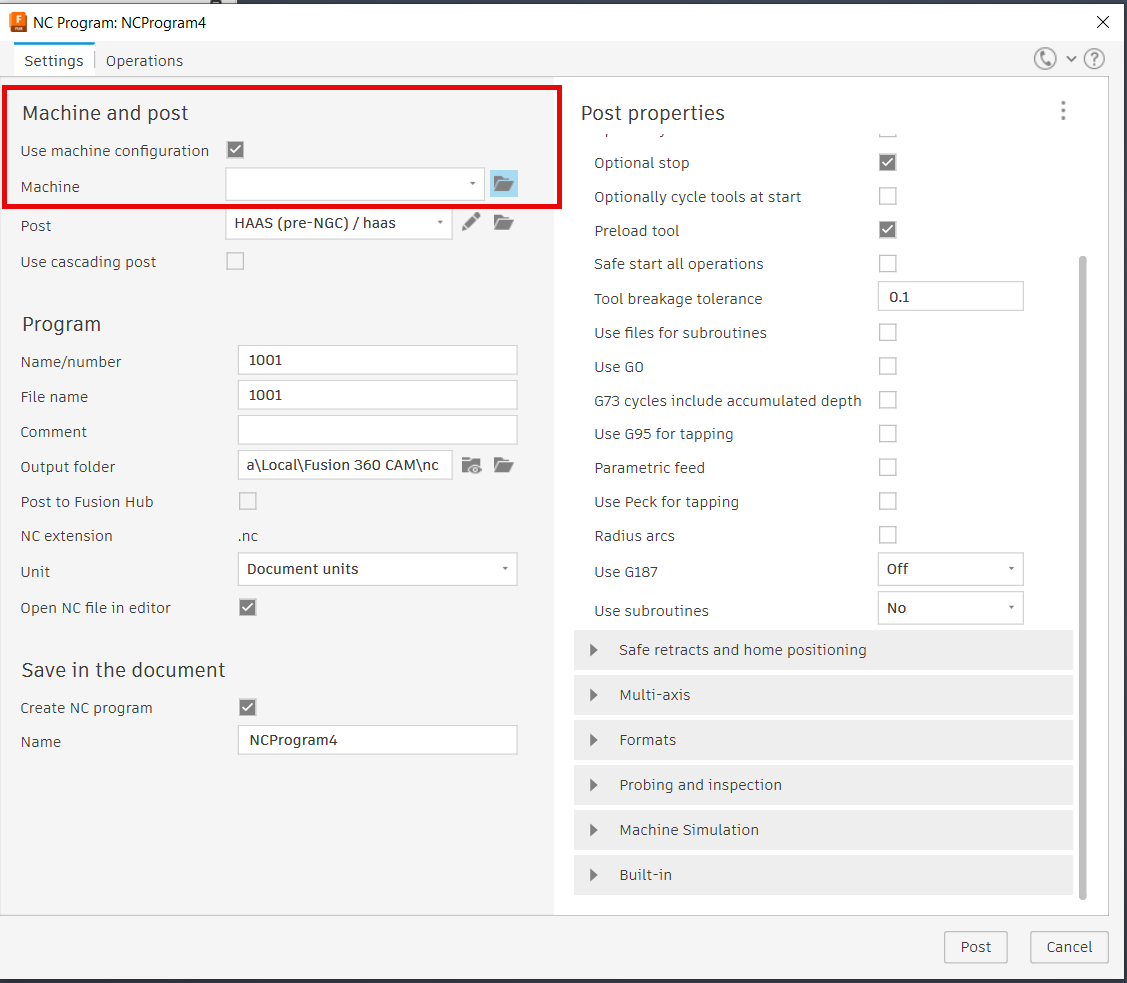Viewport: 1127px width, 983px height.
Task: Expand Probing and inspection section
Action: click(x=823, y=785)
